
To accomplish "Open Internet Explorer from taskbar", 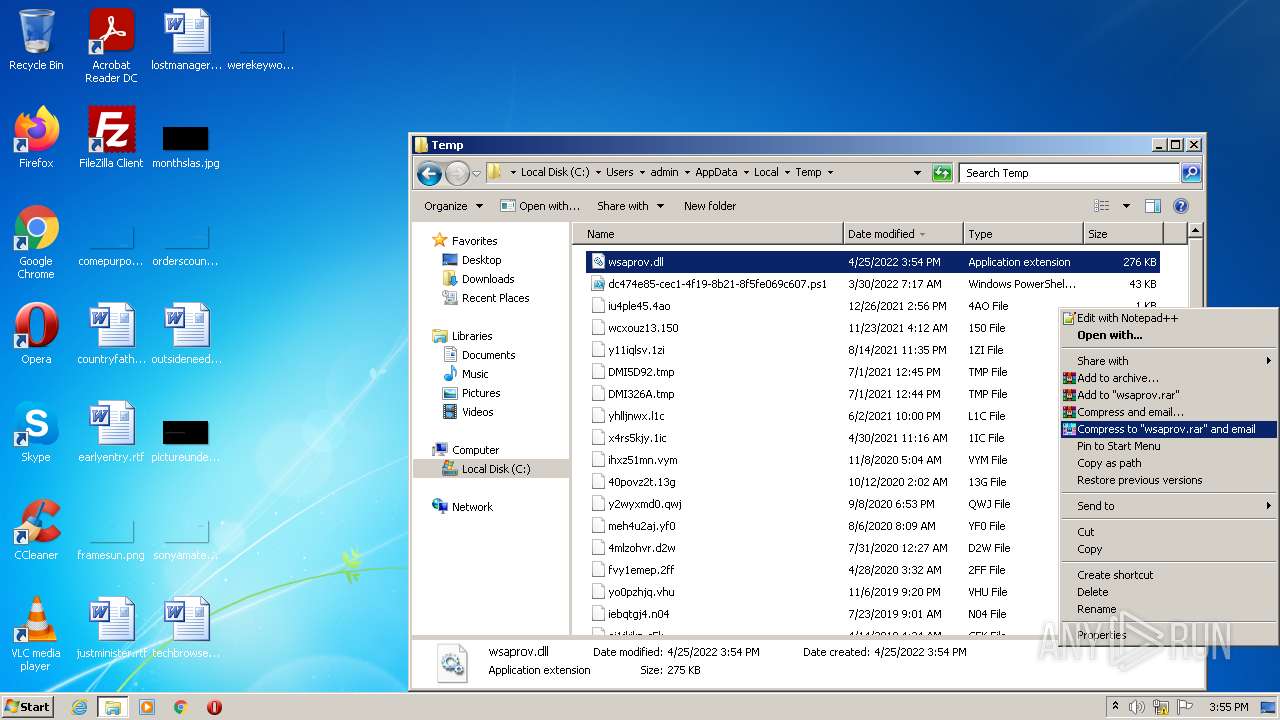I will [79, 707].
